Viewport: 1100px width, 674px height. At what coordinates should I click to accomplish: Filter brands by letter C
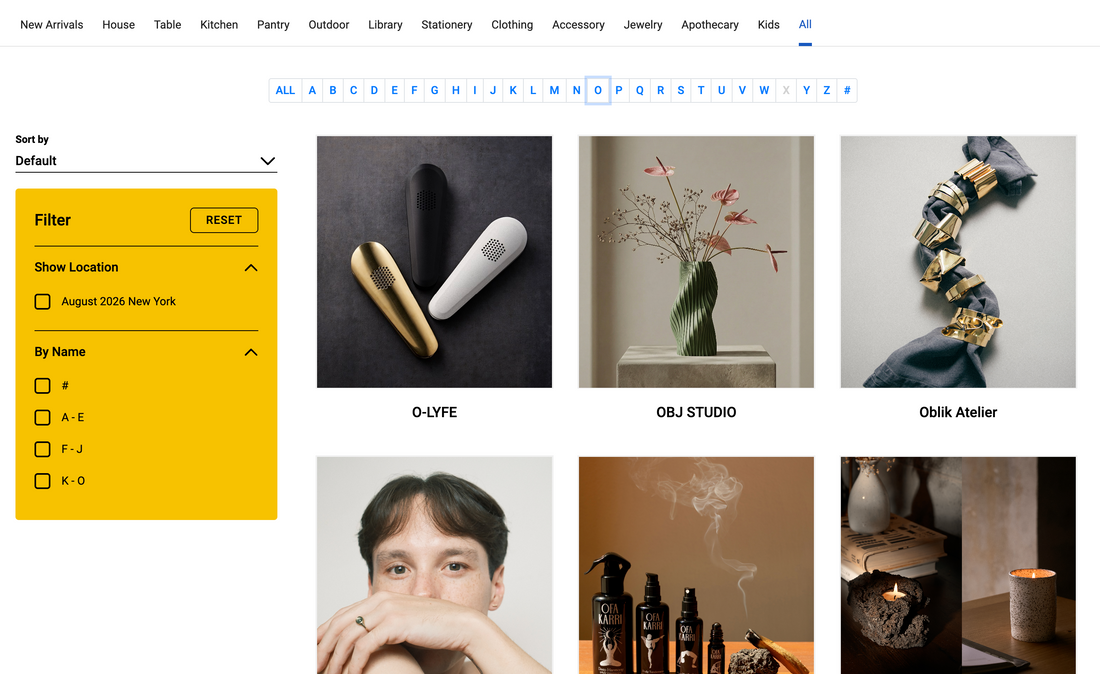[x=354, y=90]
